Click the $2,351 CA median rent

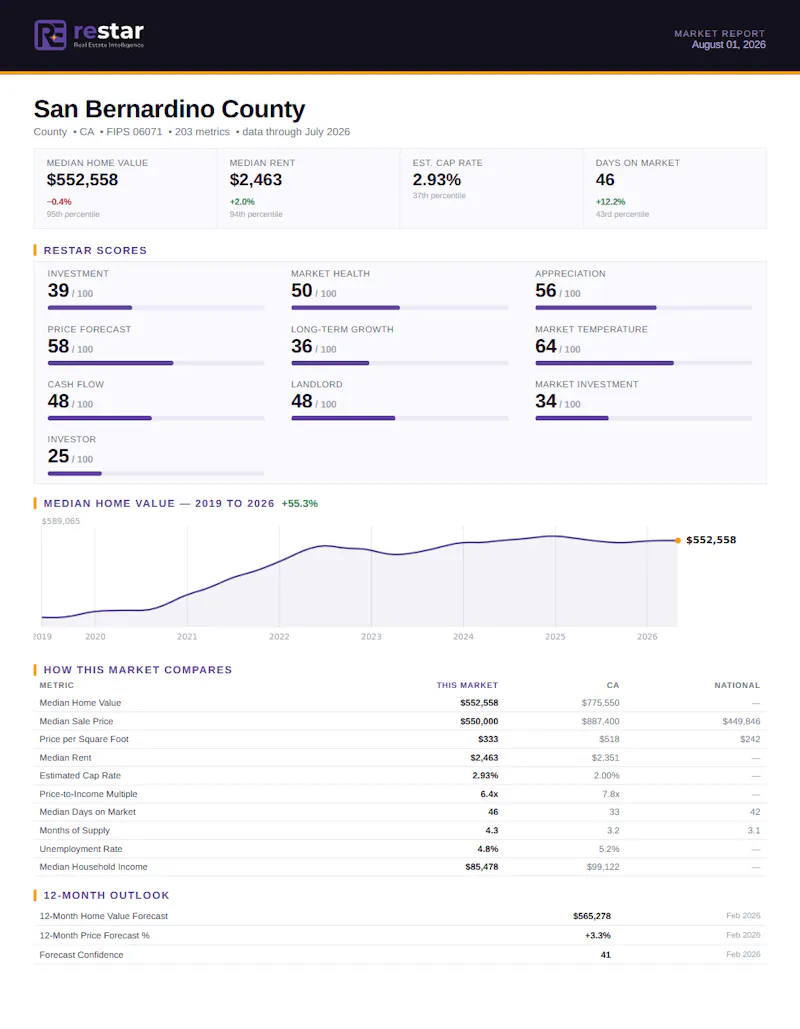[x=605, y=757]
